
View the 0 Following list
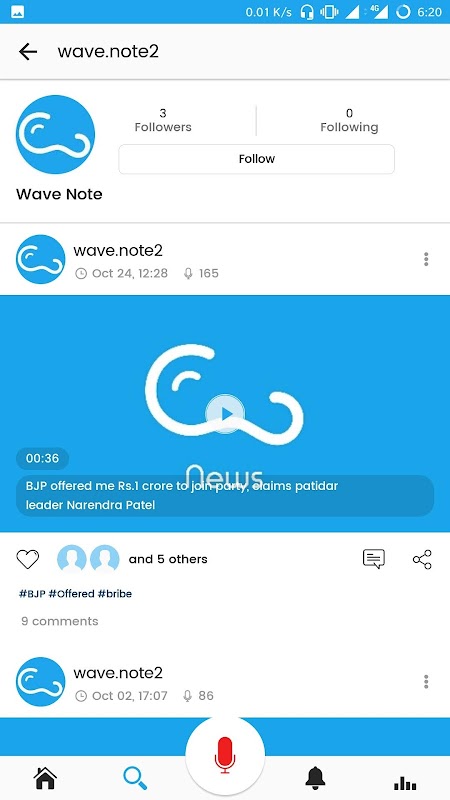tap(349, 120)
